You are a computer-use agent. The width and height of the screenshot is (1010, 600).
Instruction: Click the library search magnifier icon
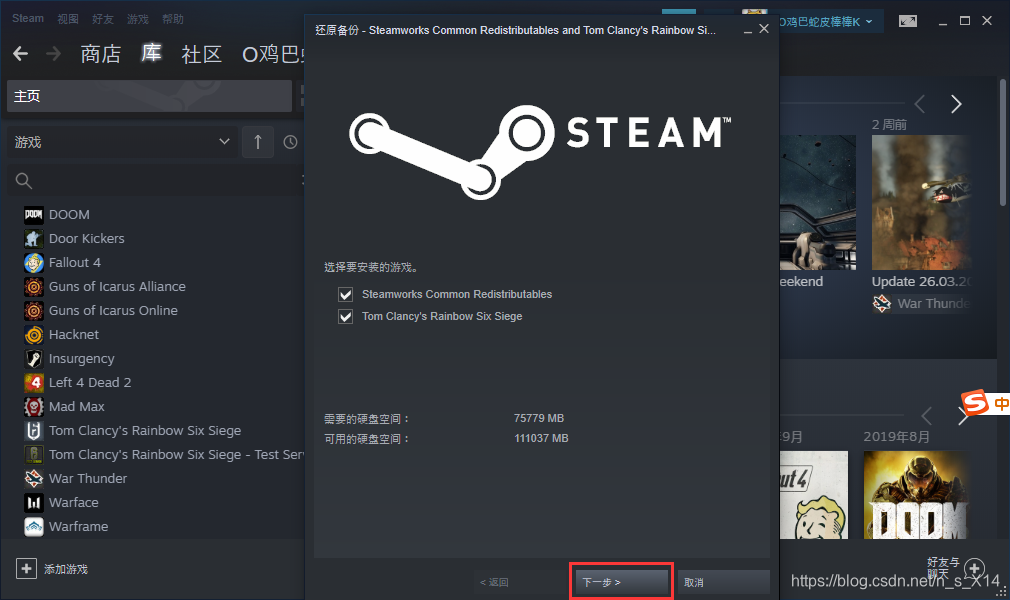pyautogui.click(x=24, y=181)
